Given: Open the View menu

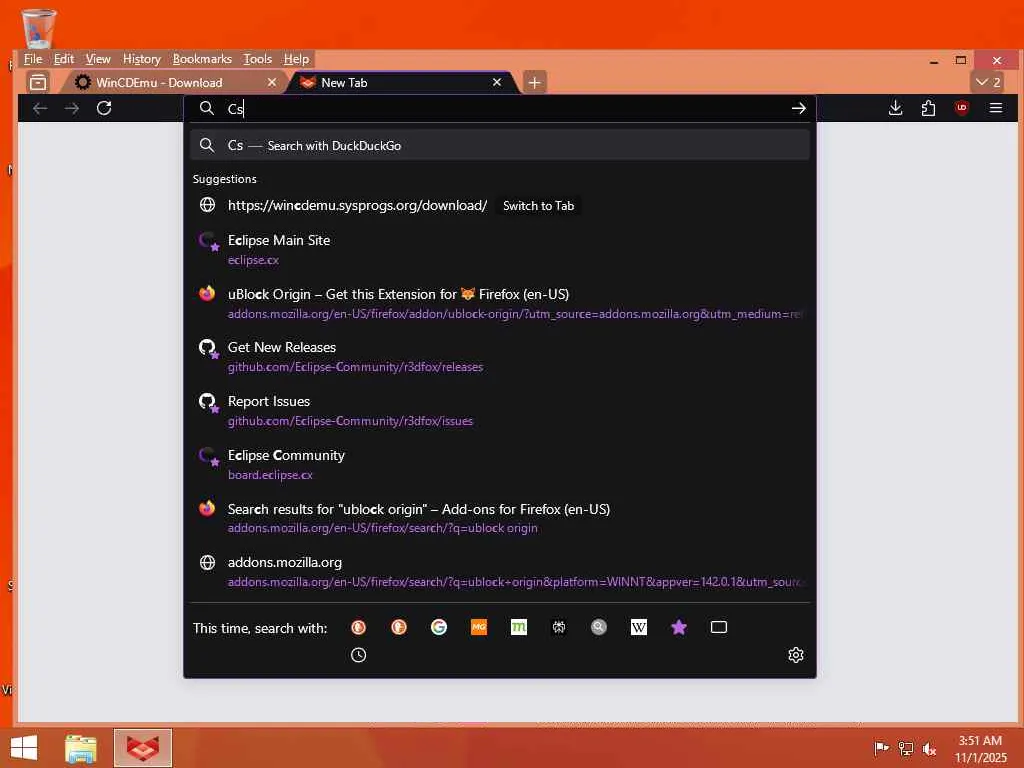Looking at the screenshot, I should click(98, 59).
